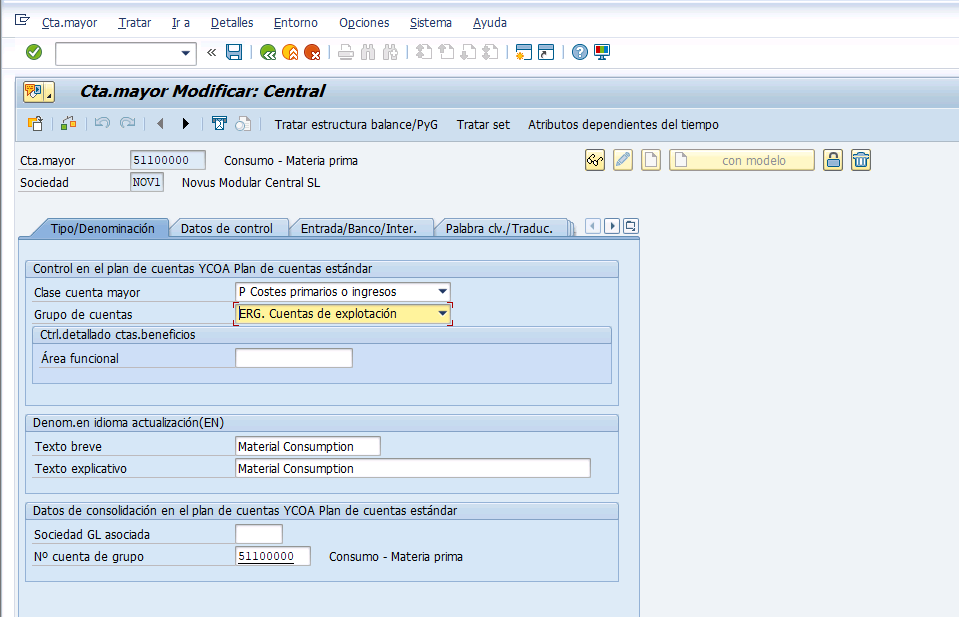Click the con modelo button
Viewport: 959px width, 617px height.
click(742, 160)
